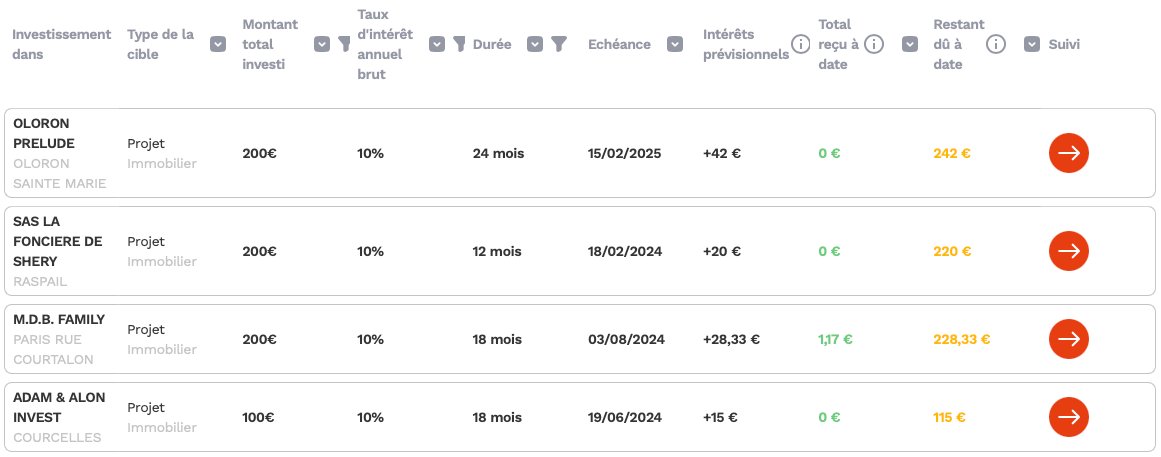This screenshot has height=457, width=1161.
Task: Select the M.D.B. FAMILY investment name
Action: 59,319
